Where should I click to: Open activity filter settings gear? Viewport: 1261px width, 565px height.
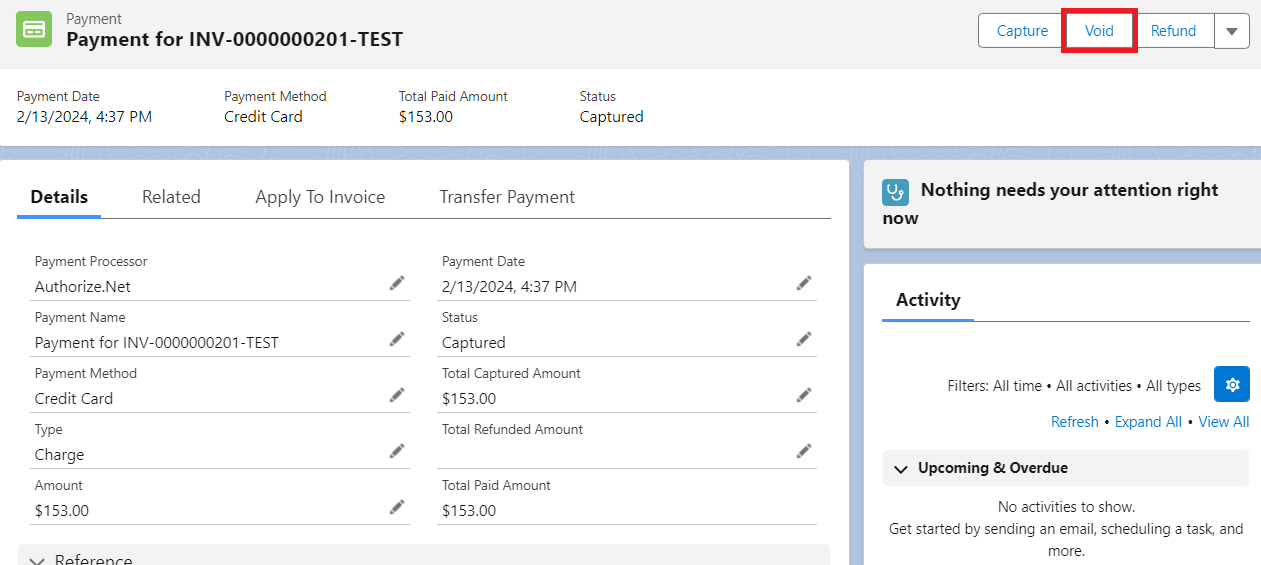coord(1232,384)
